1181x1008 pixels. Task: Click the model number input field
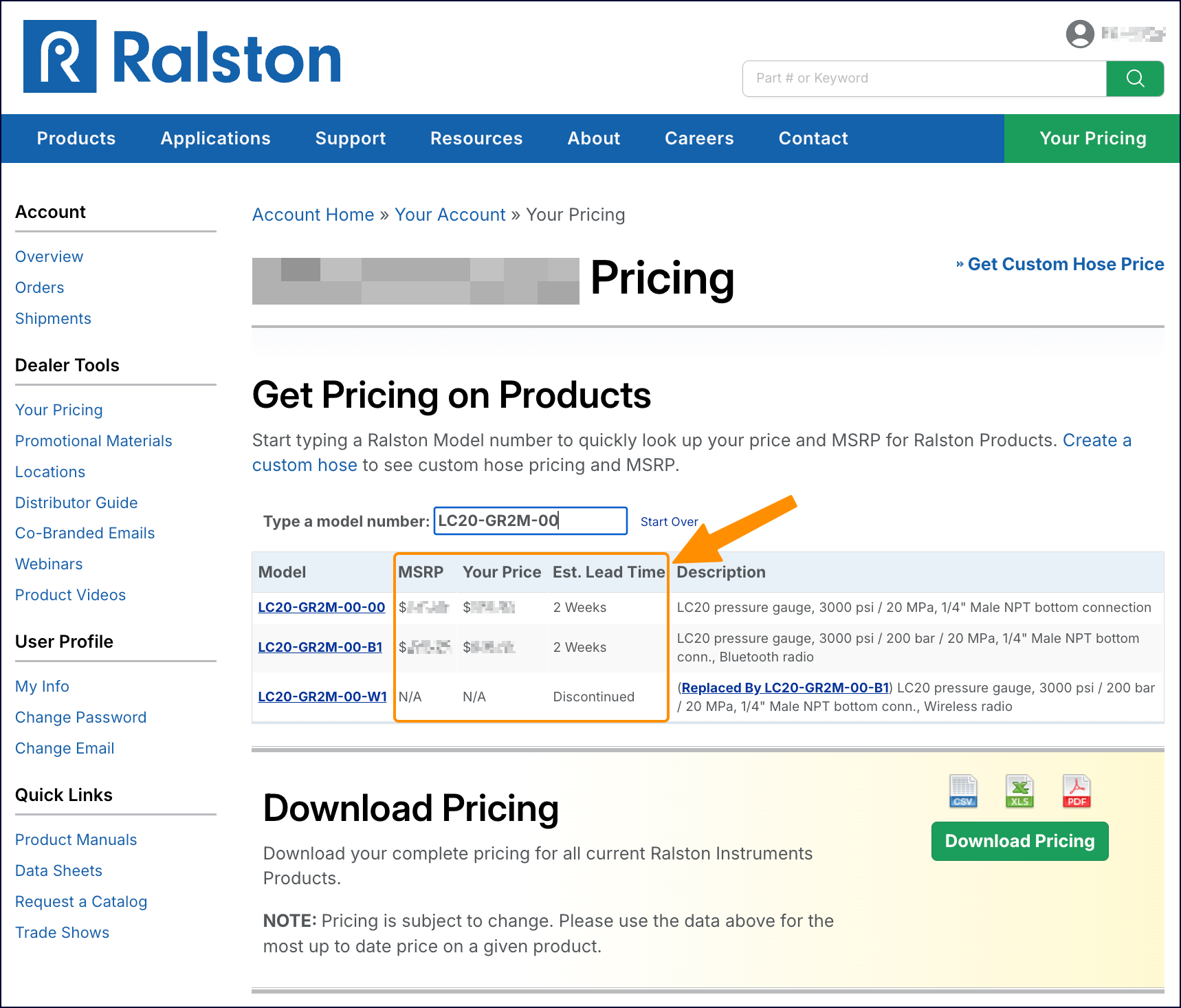coord(530,521)
